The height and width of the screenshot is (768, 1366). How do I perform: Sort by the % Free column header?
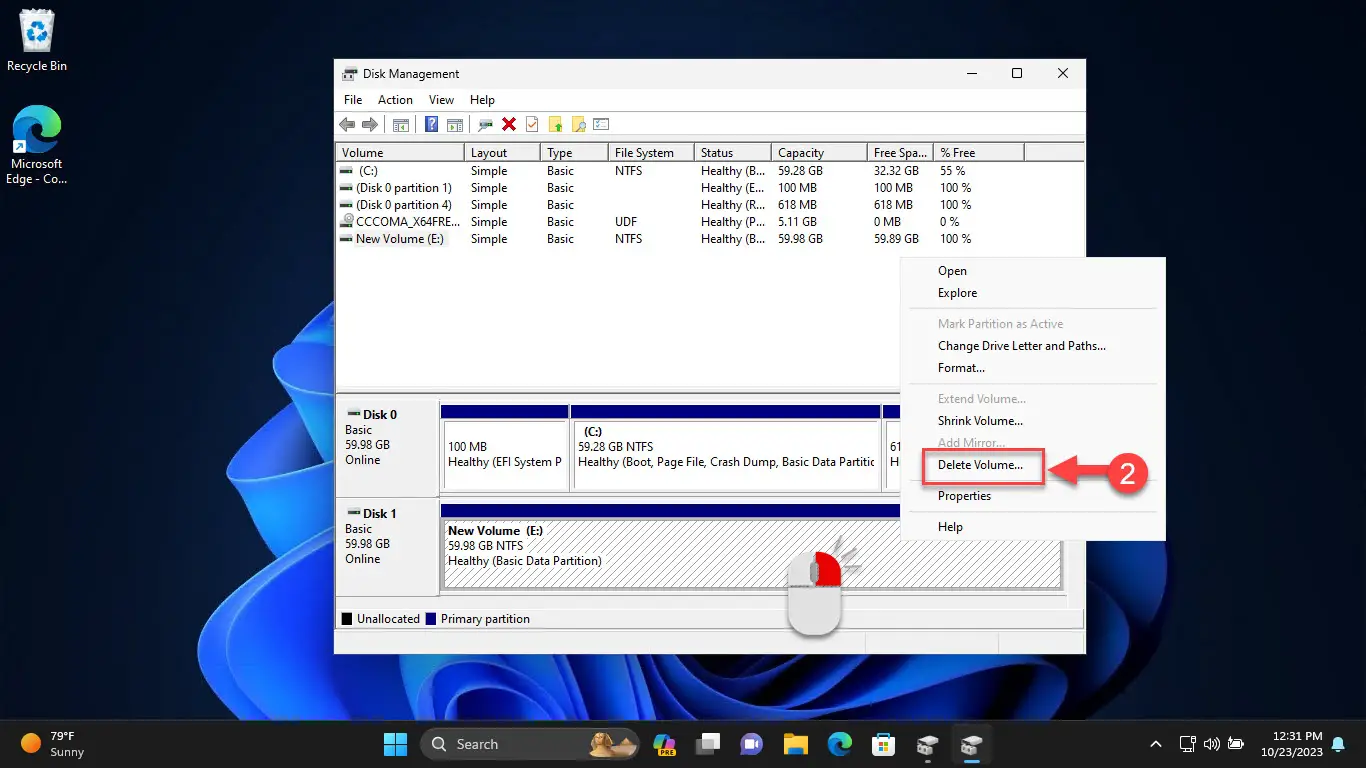click(x=979, y=153)
